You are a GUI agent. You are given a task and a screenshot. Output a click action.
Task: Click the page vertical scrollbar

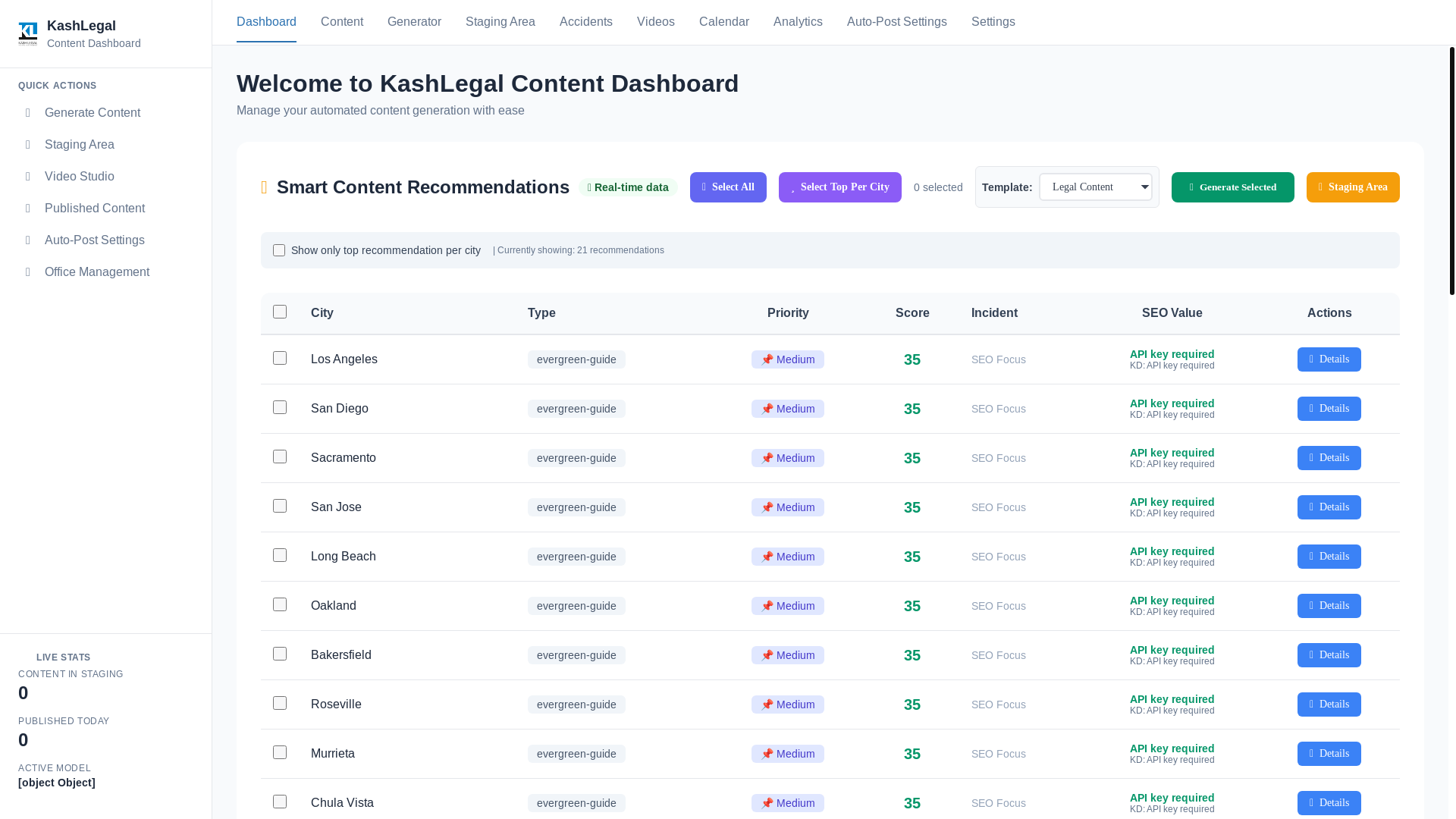coord(1452,171)
